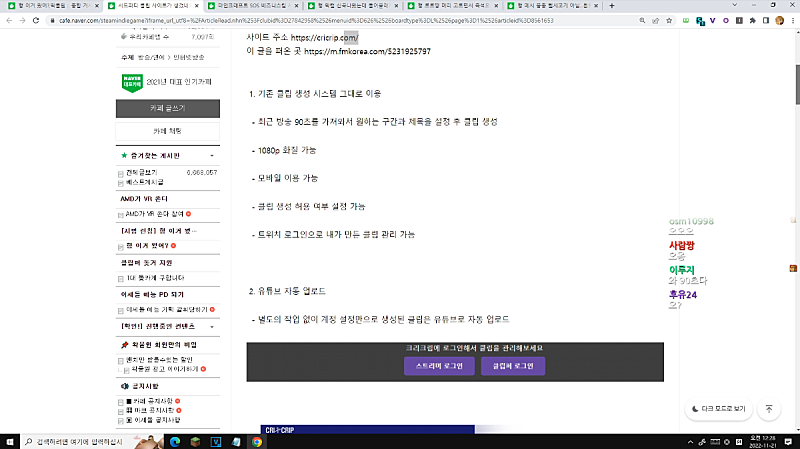Click the 스트리머 로그인 button
The width and height of the screenshot is (800, 449).
pyautogui.click(x=439, y=366)
